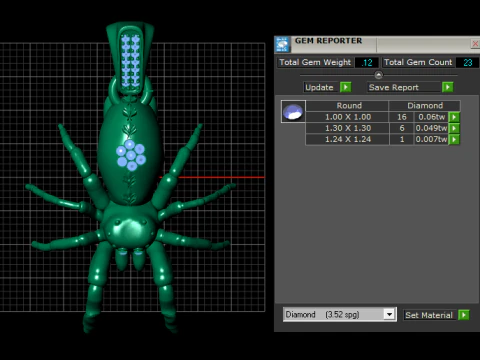Click the Diamond (3.52 spg) combo box
The height and width of the screenshot is (360, 480).
click(x=340, y=314)
